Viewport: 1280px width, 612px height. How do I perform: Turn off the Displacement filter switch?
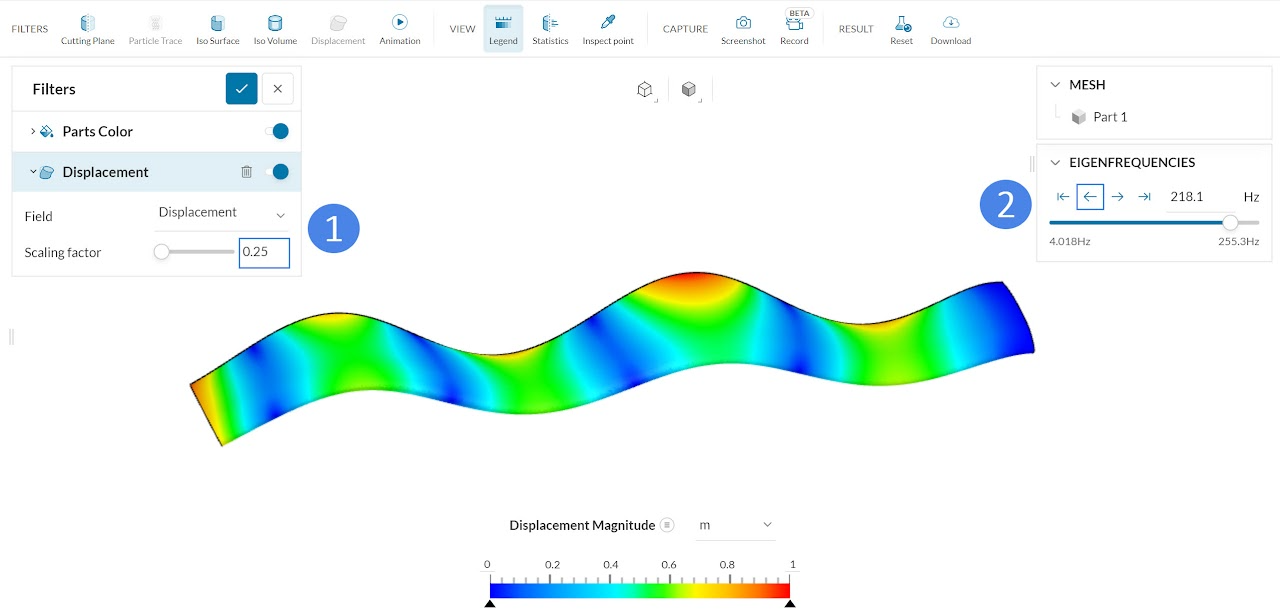click(277, 172)
